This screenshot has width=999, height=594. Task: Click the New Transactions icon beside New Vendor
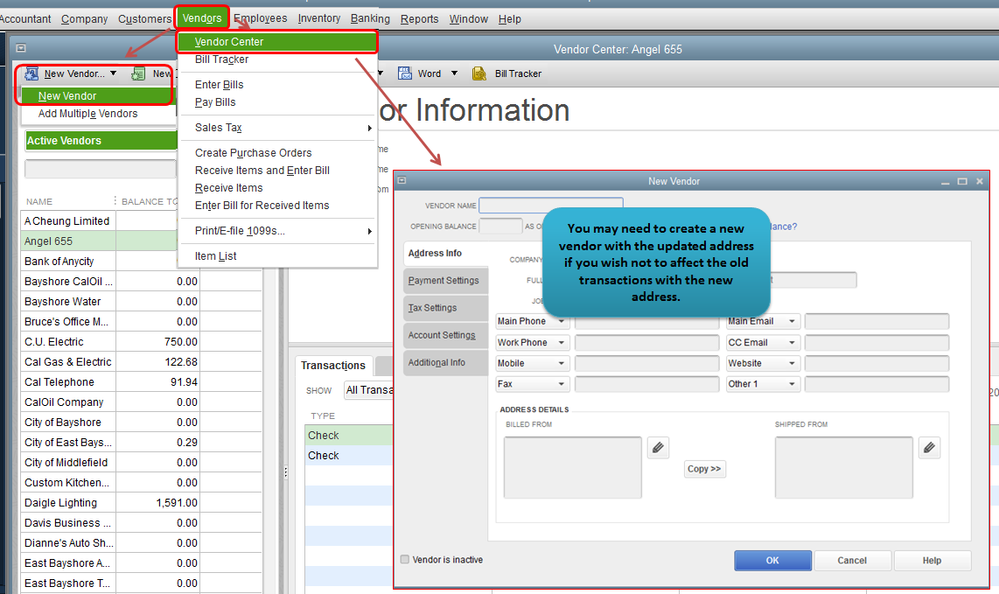tap(138, 74)
